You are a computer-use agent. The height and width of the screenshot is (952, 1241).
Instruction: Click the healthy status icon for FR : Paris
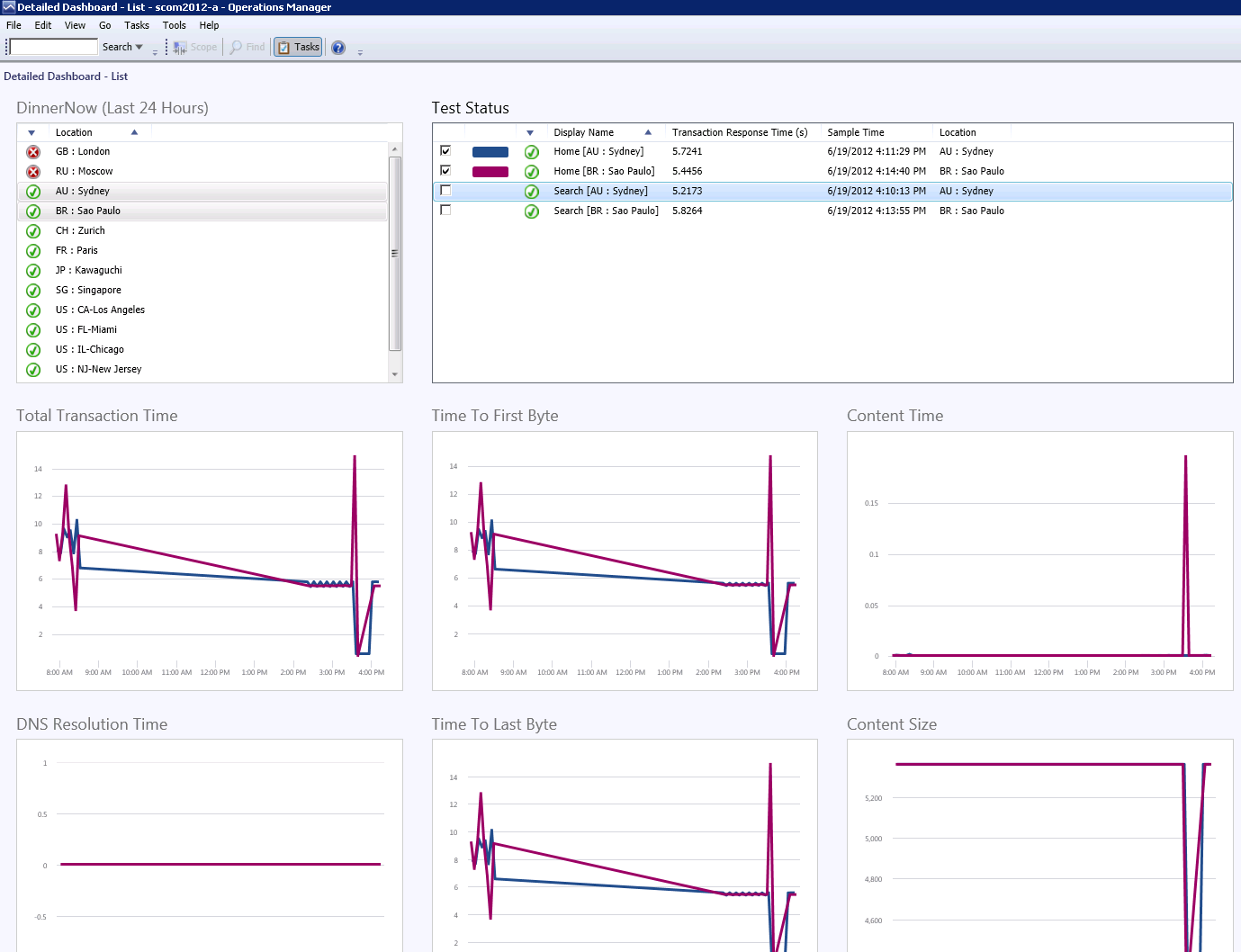point(33,251)
